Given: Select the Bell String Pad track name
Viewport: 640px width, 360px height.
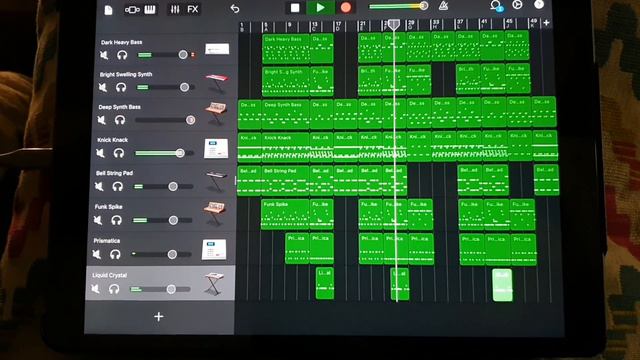Looking at the screenshot, I should pyautogui.click(x=114, y=173).
